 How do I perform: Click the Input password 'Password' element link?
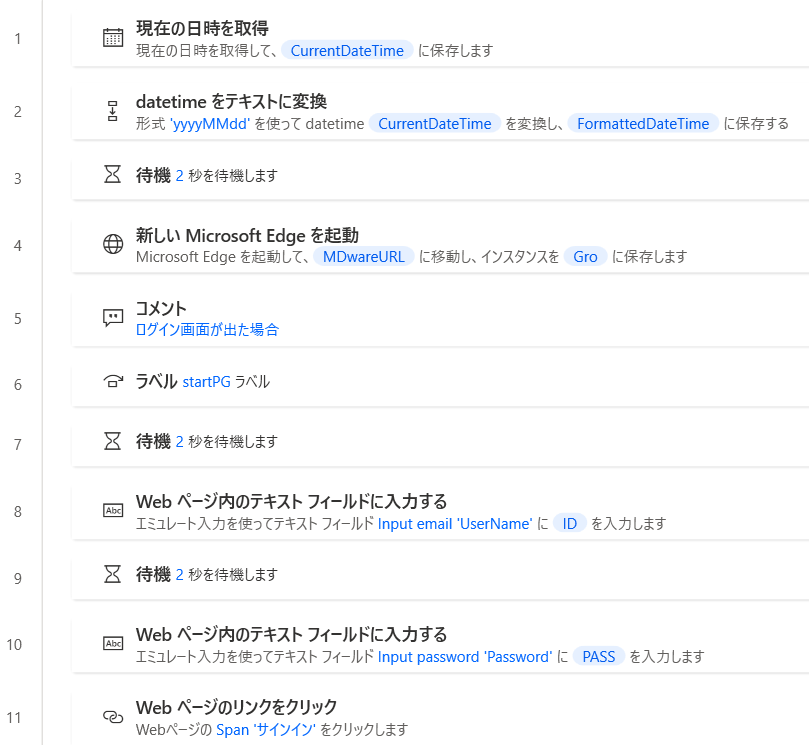[x=465, y=657]
